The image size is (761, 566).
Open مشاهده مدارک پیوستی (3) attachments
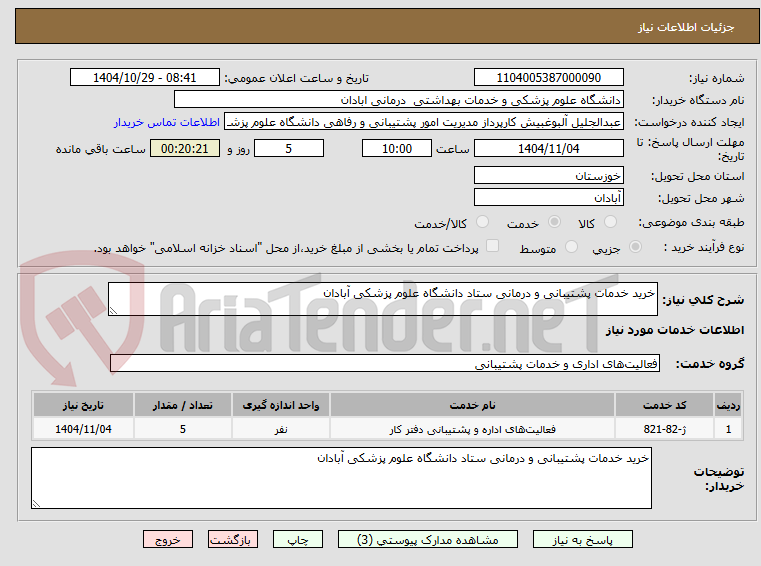coord(428,539)
